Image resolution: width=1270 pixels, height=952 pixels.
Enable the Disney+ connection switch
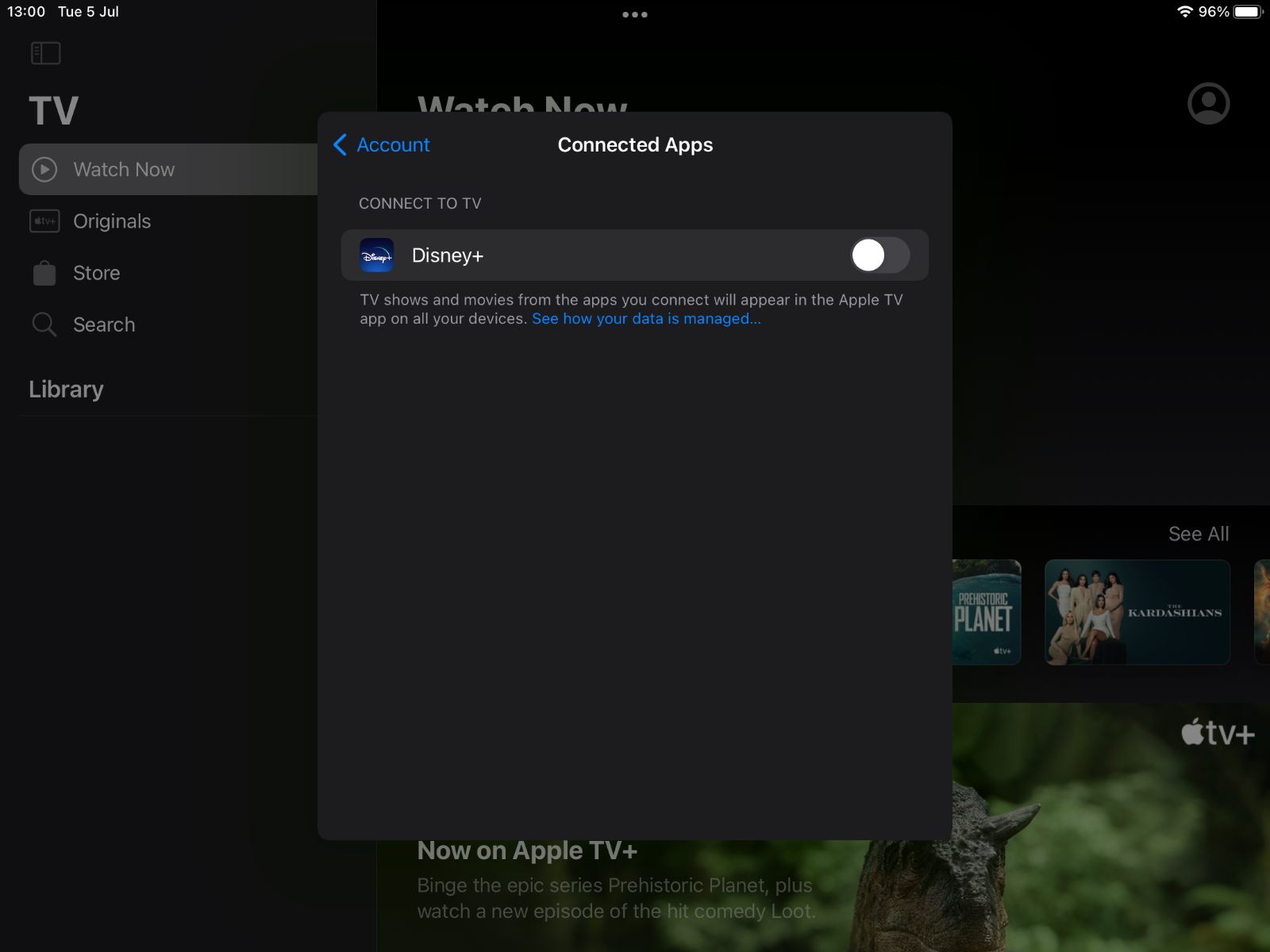click(879, 255)
